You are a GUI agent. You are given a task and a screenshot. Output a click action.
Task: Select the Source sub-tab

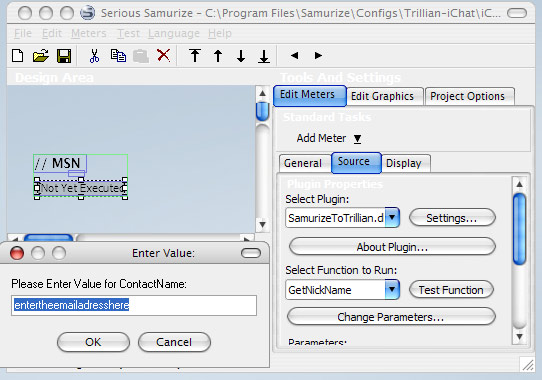tap(356, 162)
